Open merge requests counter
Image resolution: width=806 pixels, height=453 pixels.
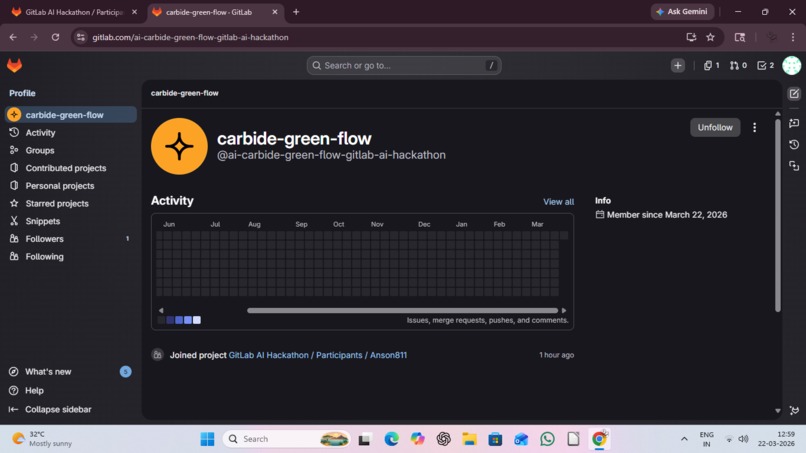point(738,65)
